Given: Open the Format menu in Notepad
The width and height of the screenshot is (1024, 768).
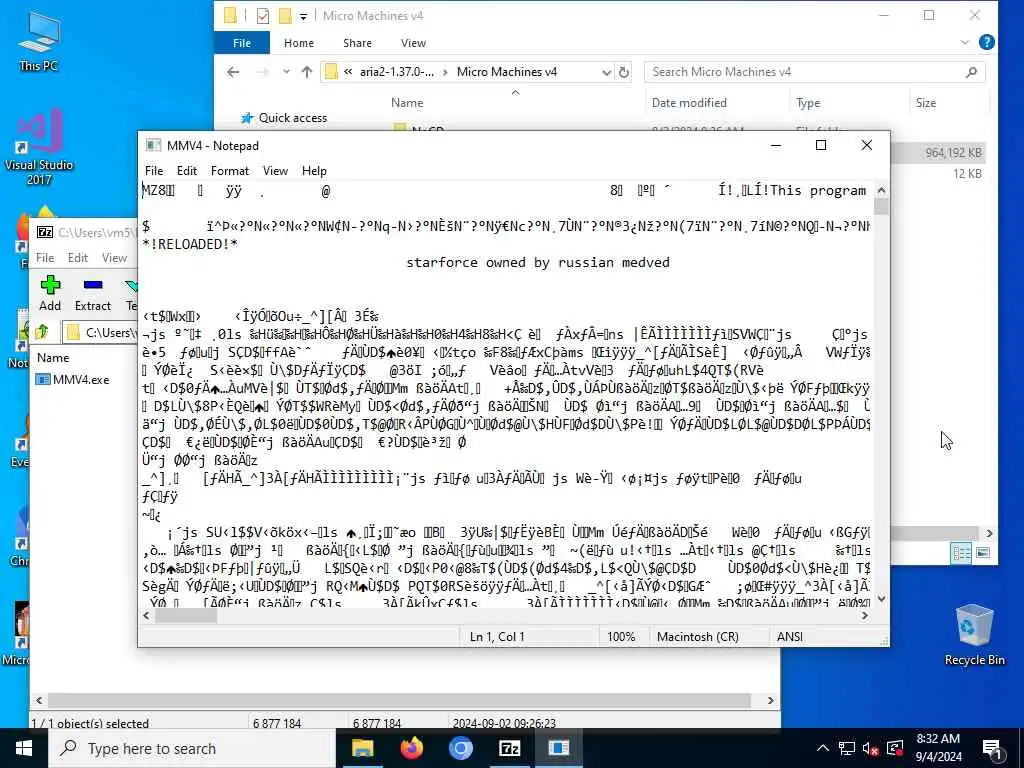Looking at the screenshot, I should click(x=230, y=171).
